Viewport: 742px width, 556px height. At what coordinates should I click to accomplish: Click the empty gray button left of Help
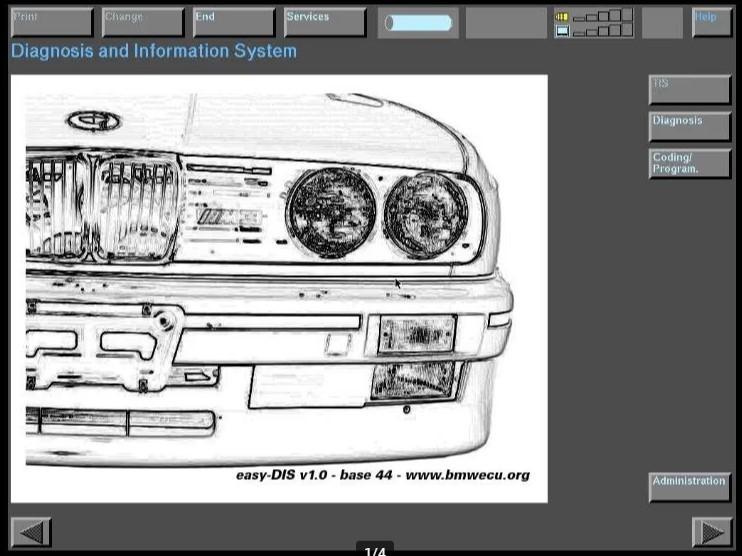pos(662,22)
